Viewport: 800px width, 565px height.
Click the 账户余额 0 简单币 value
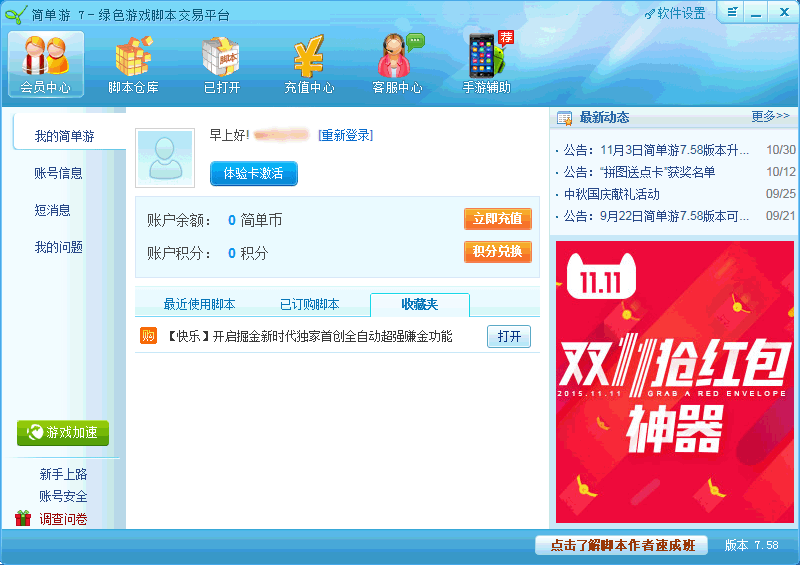click(x=255, y=220)
